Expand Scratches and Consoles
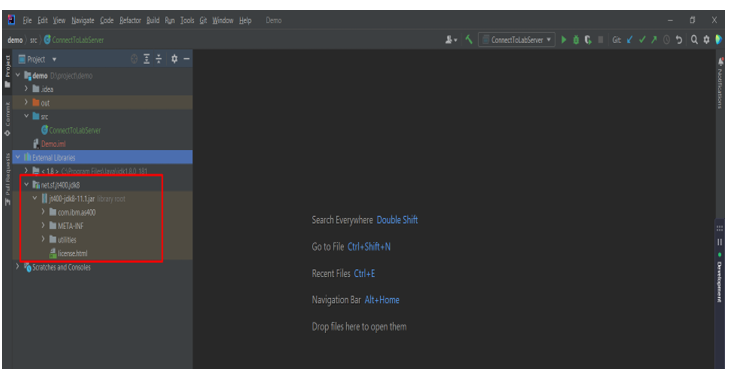The image size is (737, 378). pyautogui.click(x=18, y=267)
